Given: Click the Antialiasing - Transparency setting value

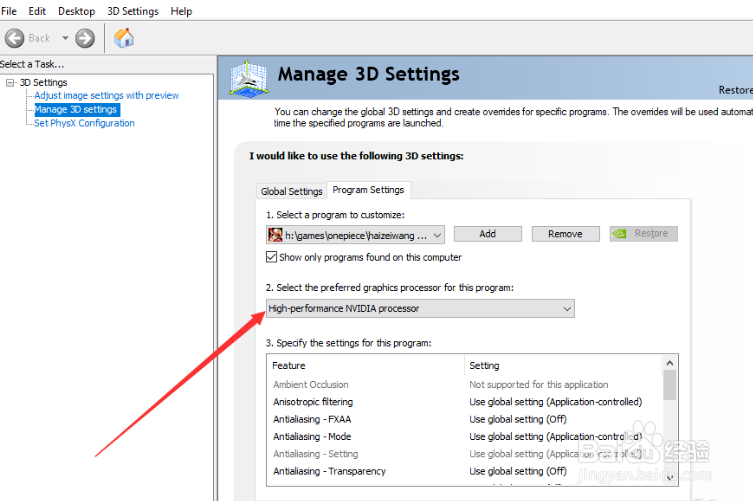Looking at the screenshot, I should coord(518,471).
